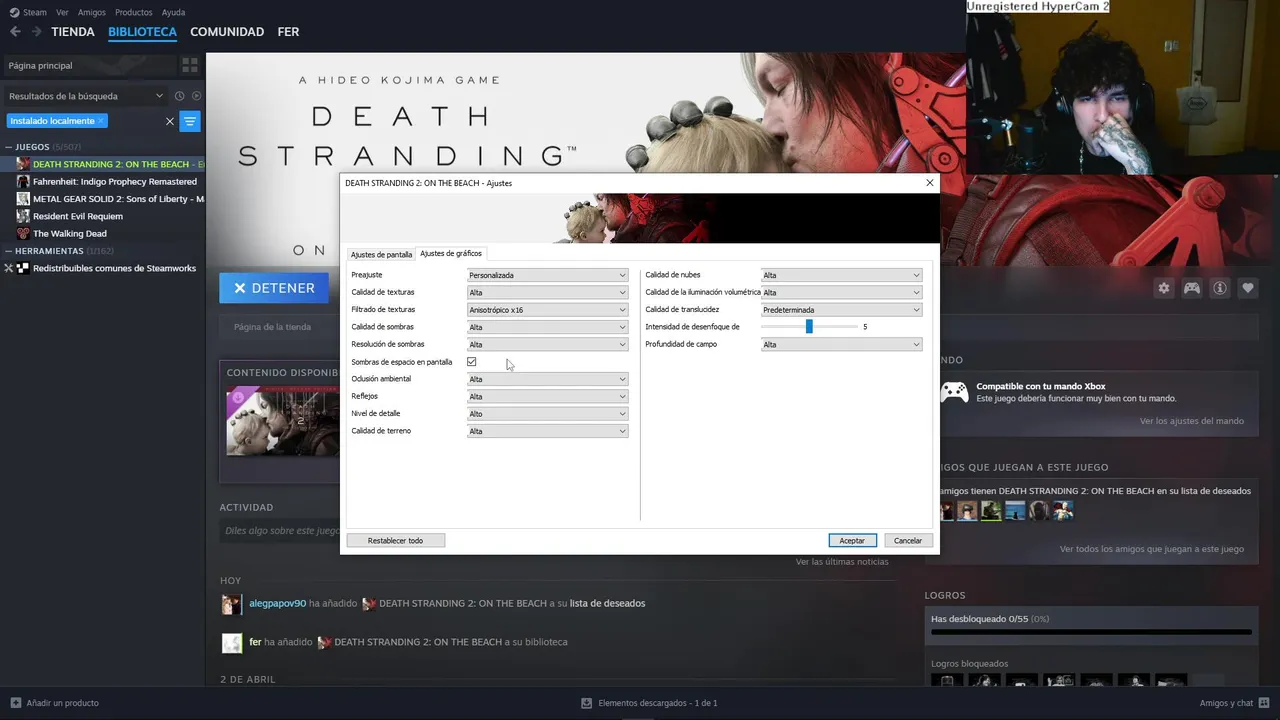The image size is (1280, 720).
Task: Open the Resolución de sombras dropdown
Action: click(547, 344)
